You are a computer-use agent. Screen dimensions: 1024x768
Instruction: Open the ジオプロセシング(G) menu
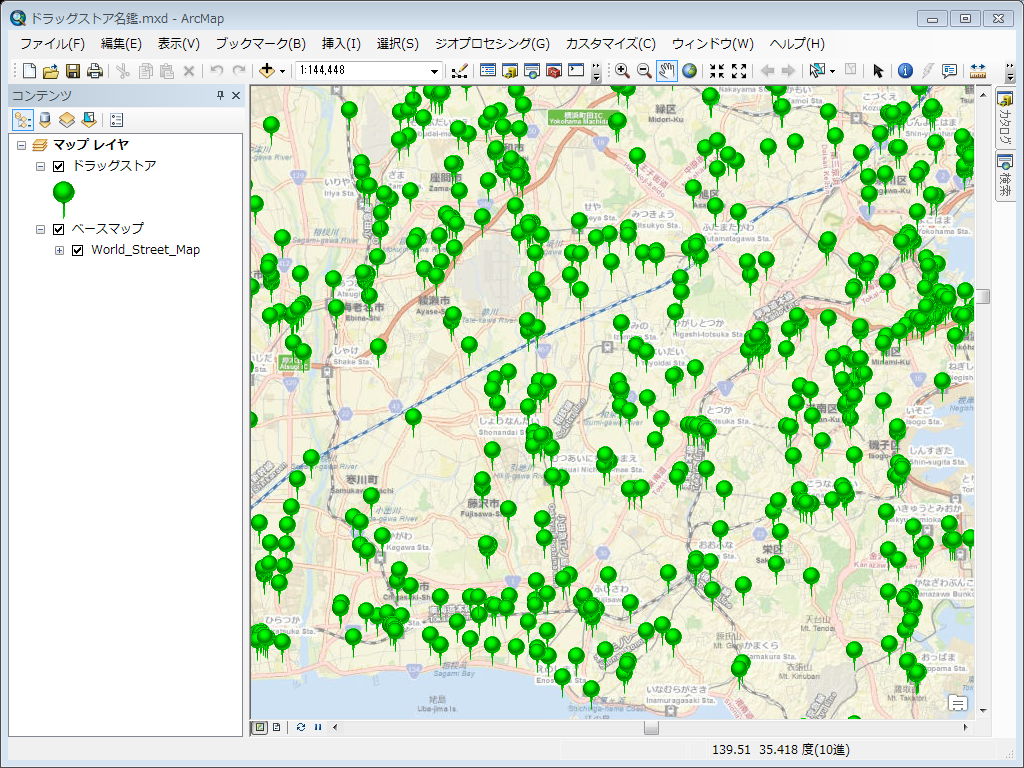pyautogui.click(x=492, y=44)
